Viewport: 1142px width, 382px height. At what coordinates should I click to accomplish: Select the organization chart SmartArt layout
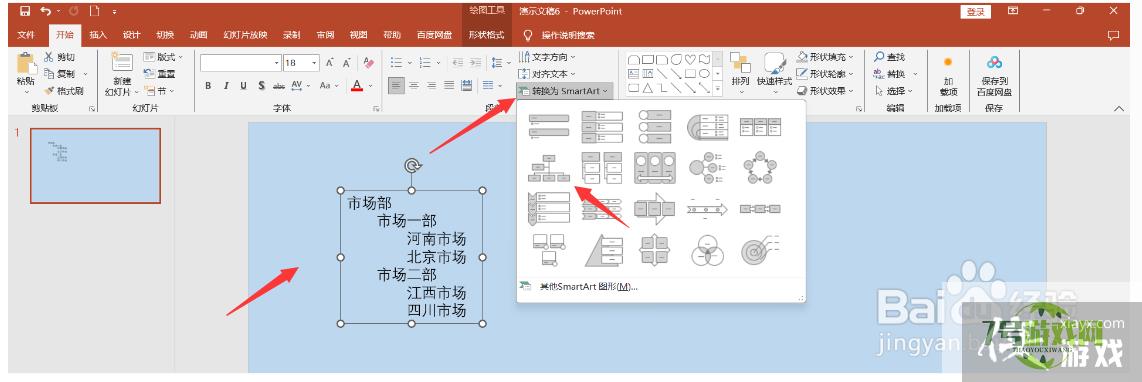click(550, 167)
